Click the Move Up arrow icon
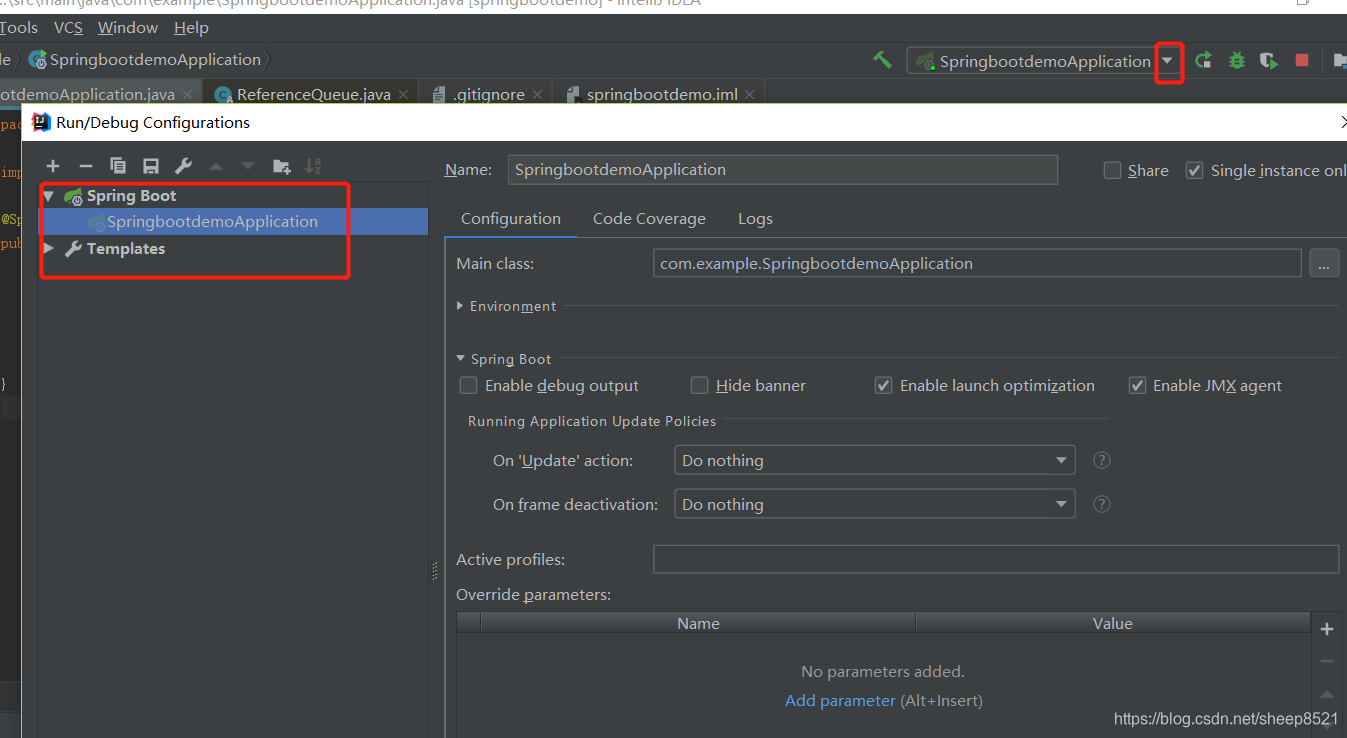Screen dimensions: 1347x738 tap(216, 166)
